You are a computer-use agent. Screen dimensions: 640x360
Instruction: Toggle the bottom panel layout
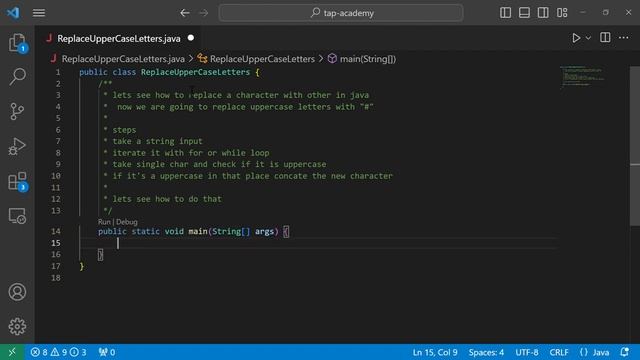[524, 13]
